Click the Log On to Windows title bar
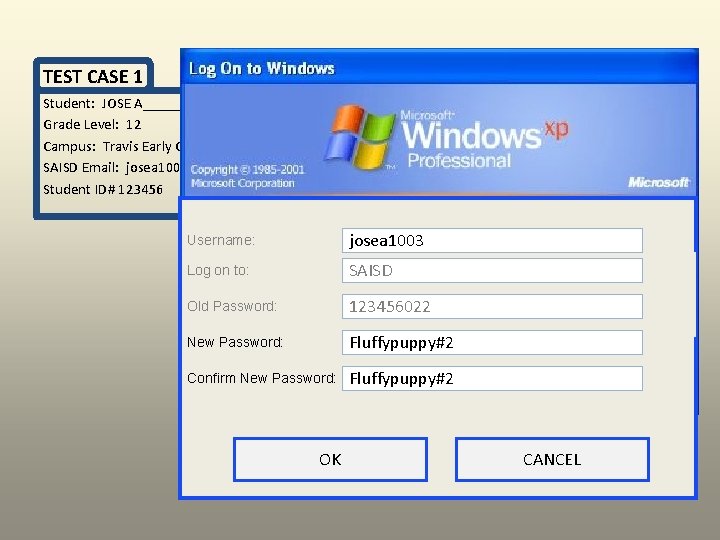The height and width of the screenshot is (540, 720). [439, 68]
